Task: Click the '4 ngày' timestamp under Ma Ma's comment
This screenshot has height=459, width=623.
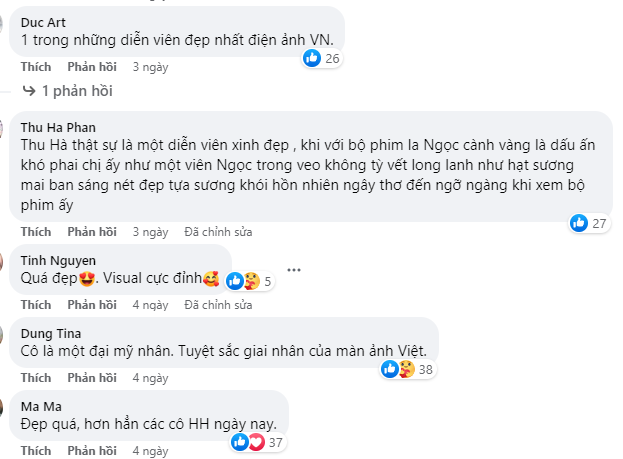Action: [150, 451]
